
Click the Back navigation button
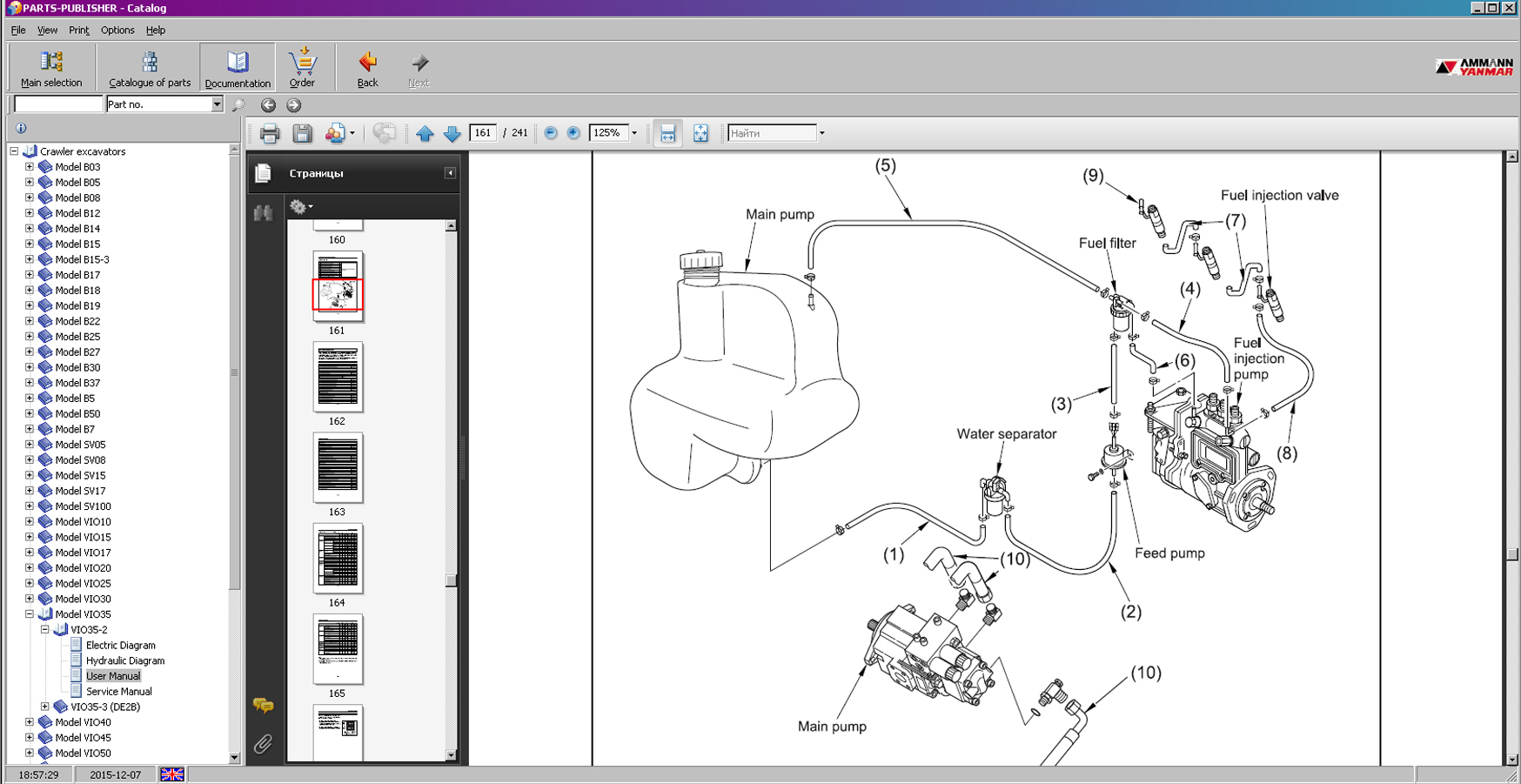pos(367,68)
